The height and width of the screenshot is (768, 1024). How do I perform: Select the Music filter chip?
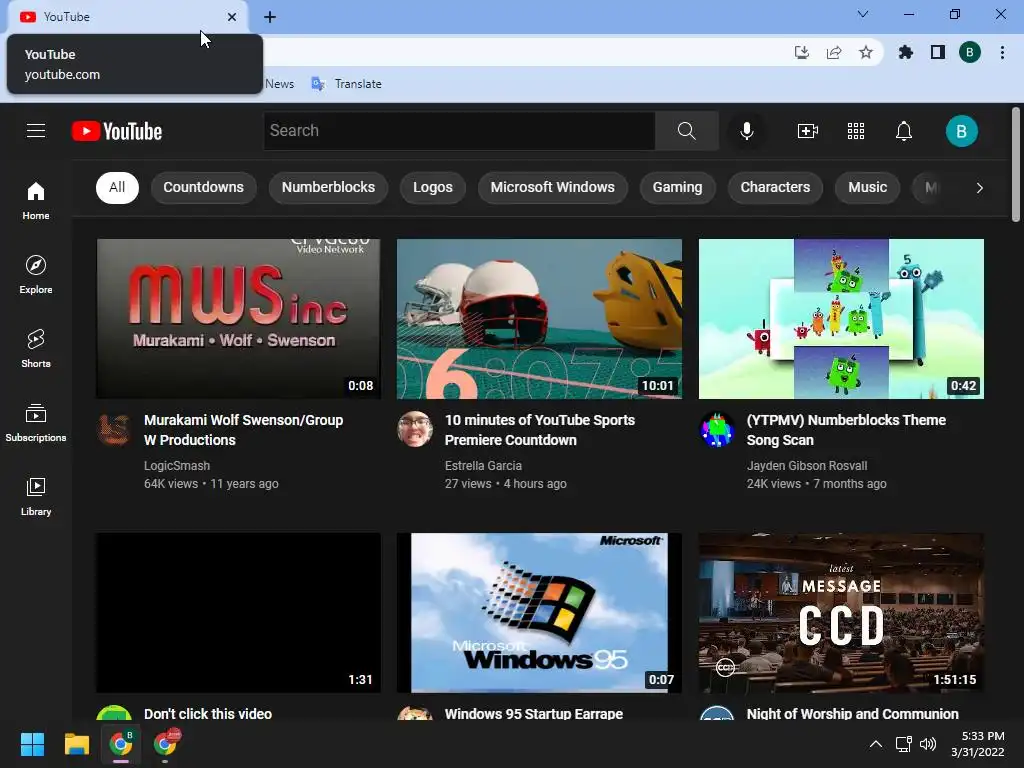tap(867, 187)
